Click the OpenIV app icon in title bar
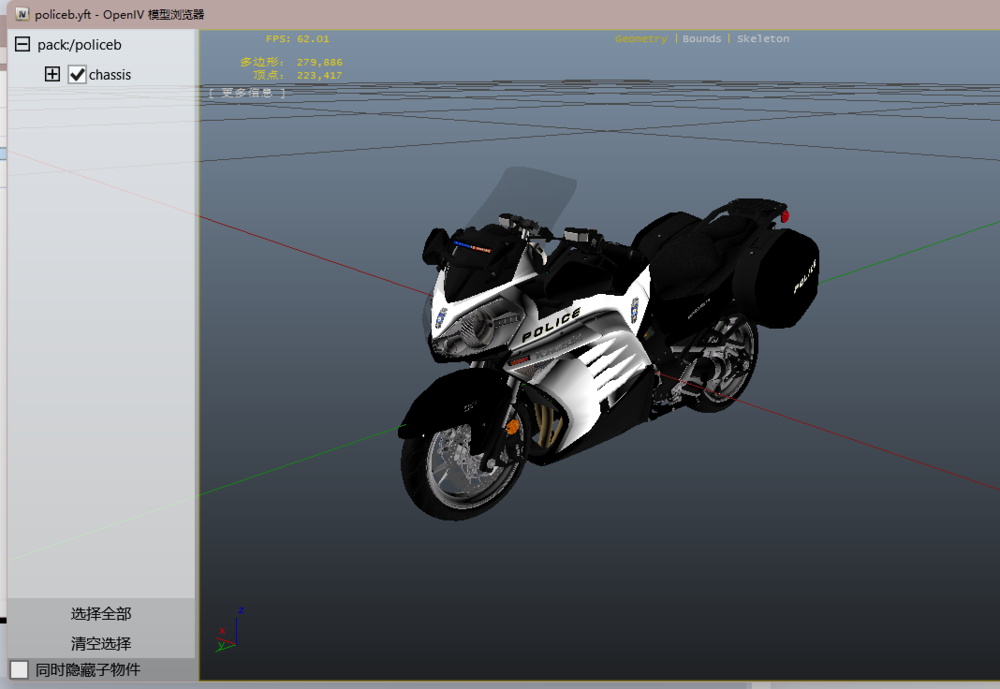1000x689 pixels. [x=22, y=14]
